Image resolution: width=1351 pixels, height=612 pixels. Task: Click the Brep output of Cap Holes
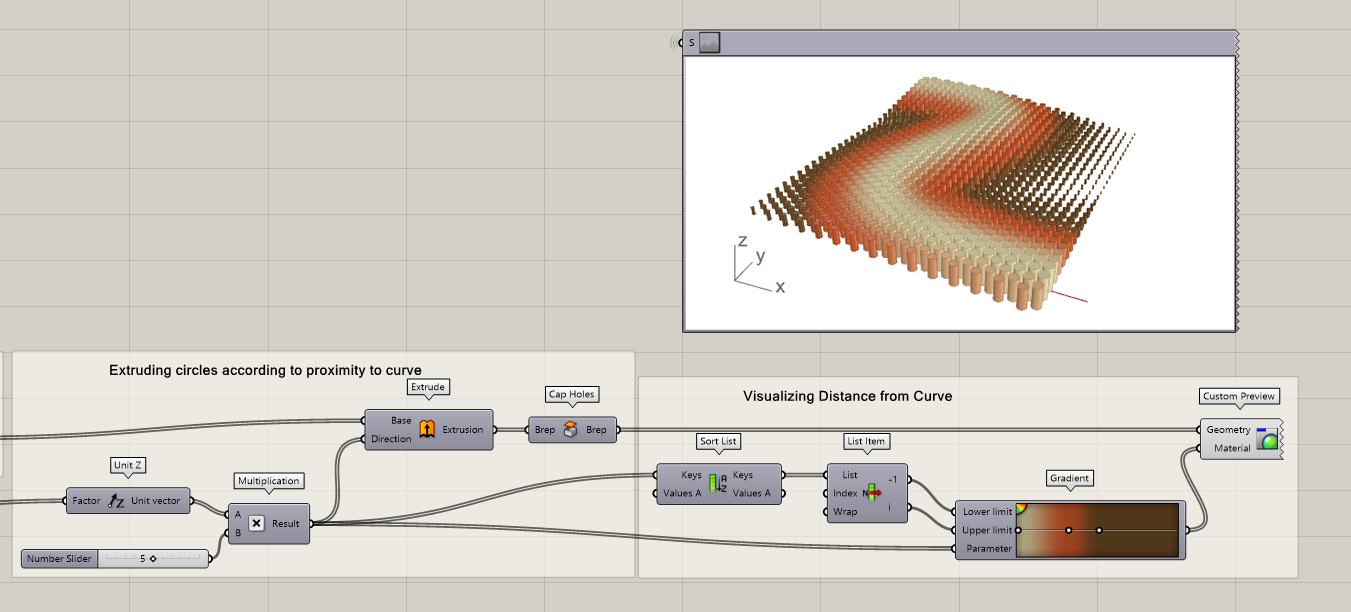coord(596,430)
